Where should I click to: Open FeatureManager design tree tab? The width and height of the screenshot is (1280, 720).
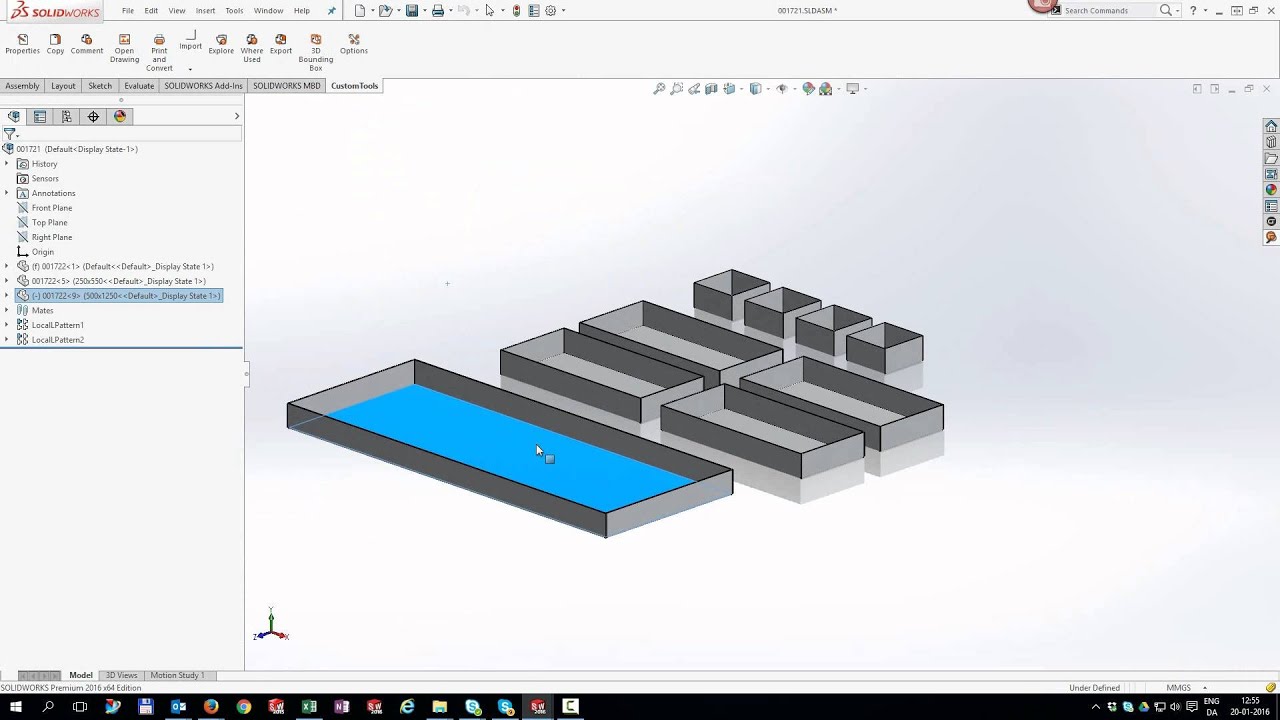point(14,116)
